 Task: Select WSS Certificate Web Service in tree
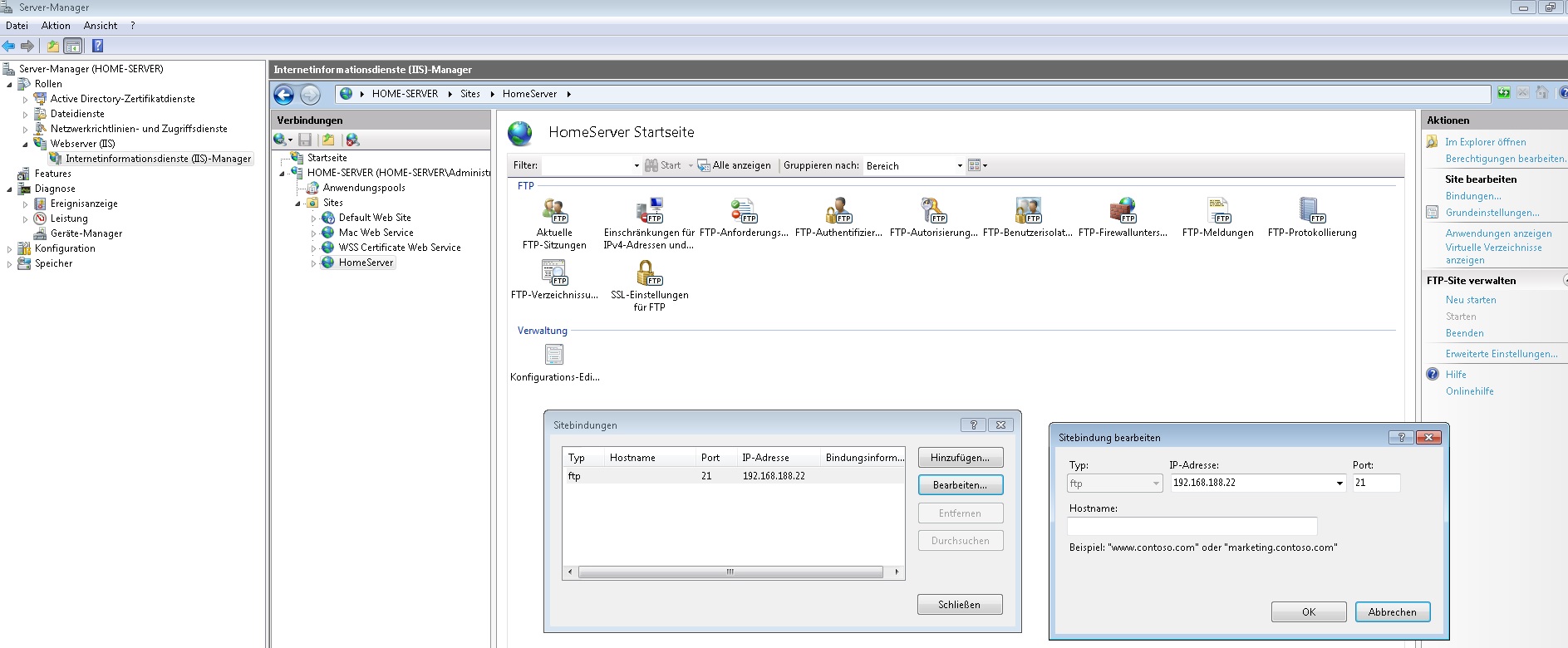tap(400, 248)
